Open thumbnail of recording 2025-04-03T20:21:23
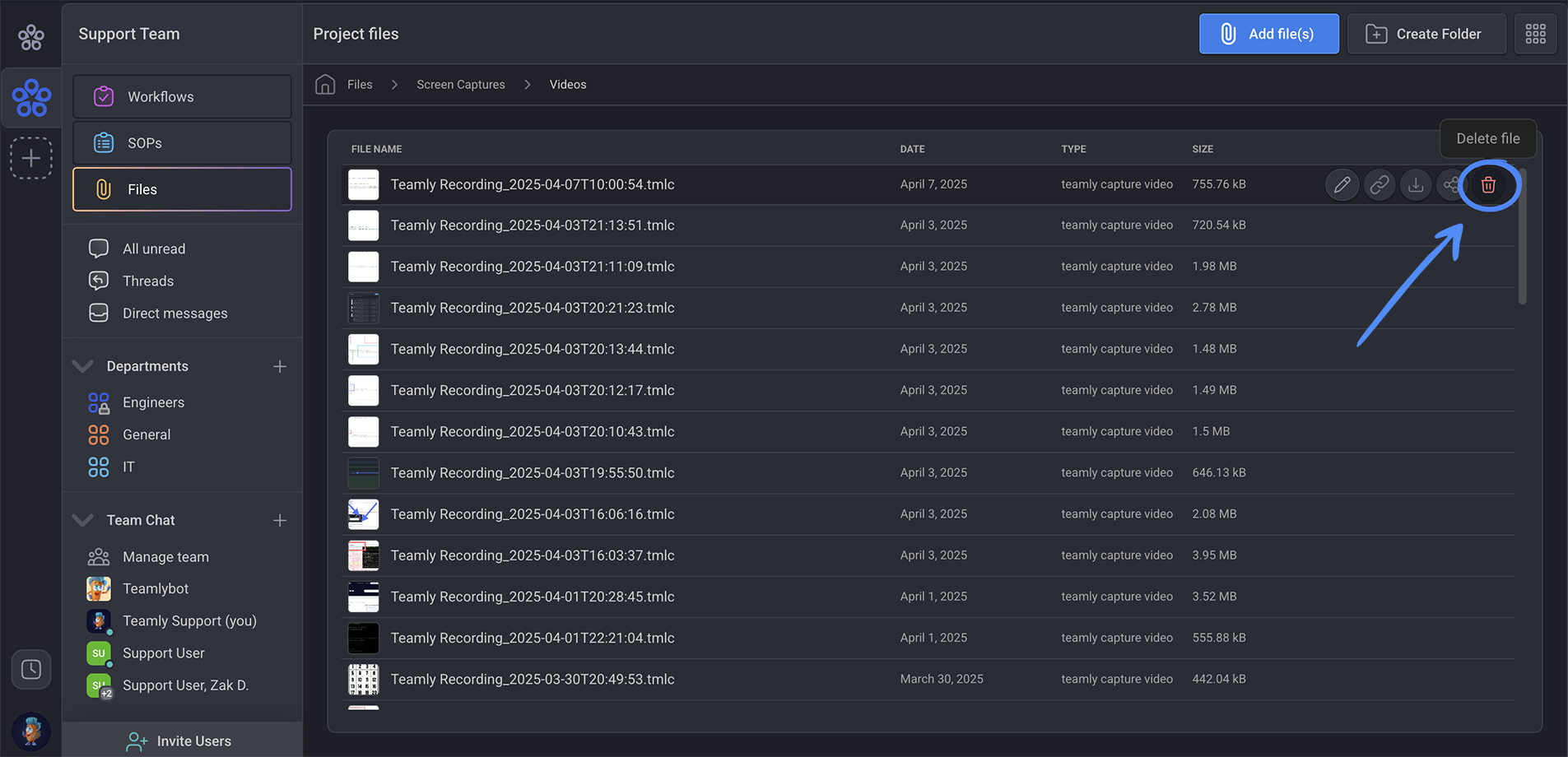Viewport: 1568px width, 757px height. (x=363, y=308)
